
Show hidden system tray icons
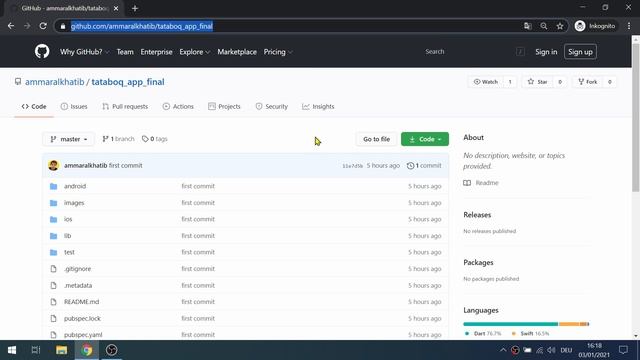point(503,350)
